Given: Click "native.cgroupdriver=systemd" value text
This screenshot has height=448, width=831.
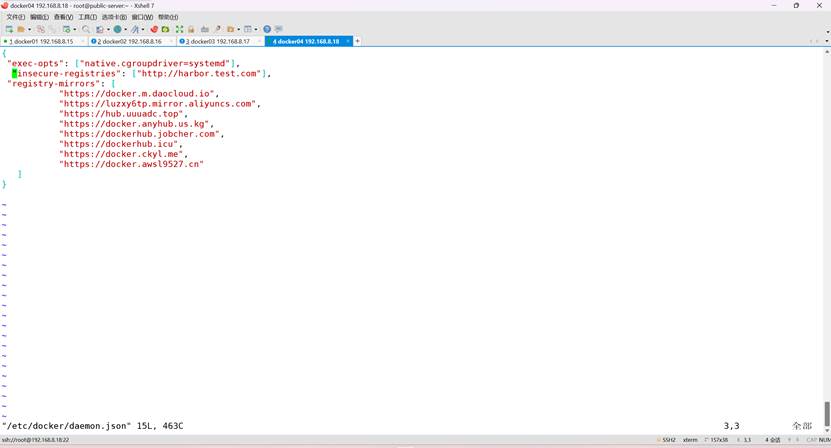Looking at the screenshot, I should tap(155, 64).
